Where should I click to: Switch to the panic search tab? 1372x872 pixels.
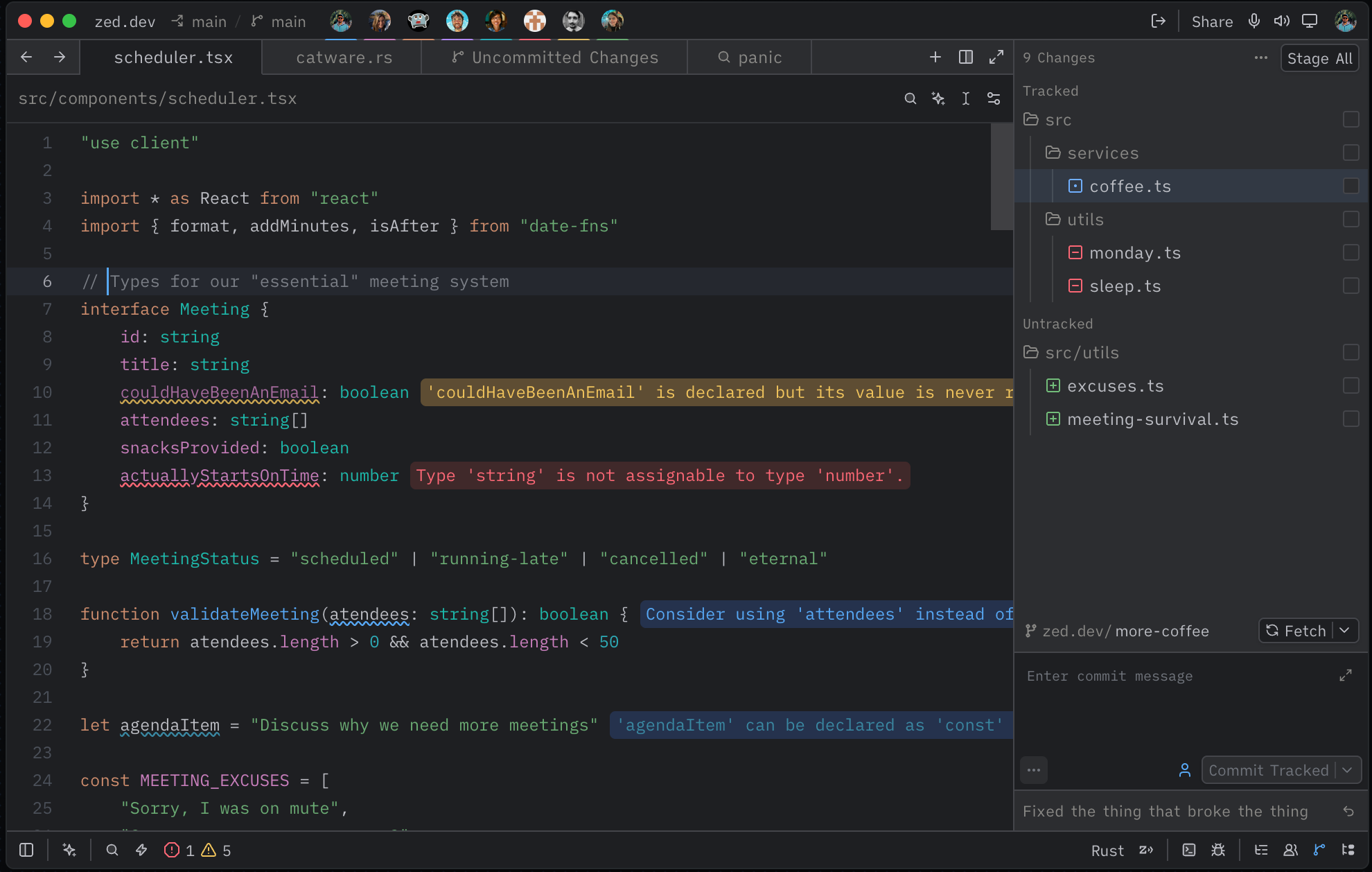(750, 58)
